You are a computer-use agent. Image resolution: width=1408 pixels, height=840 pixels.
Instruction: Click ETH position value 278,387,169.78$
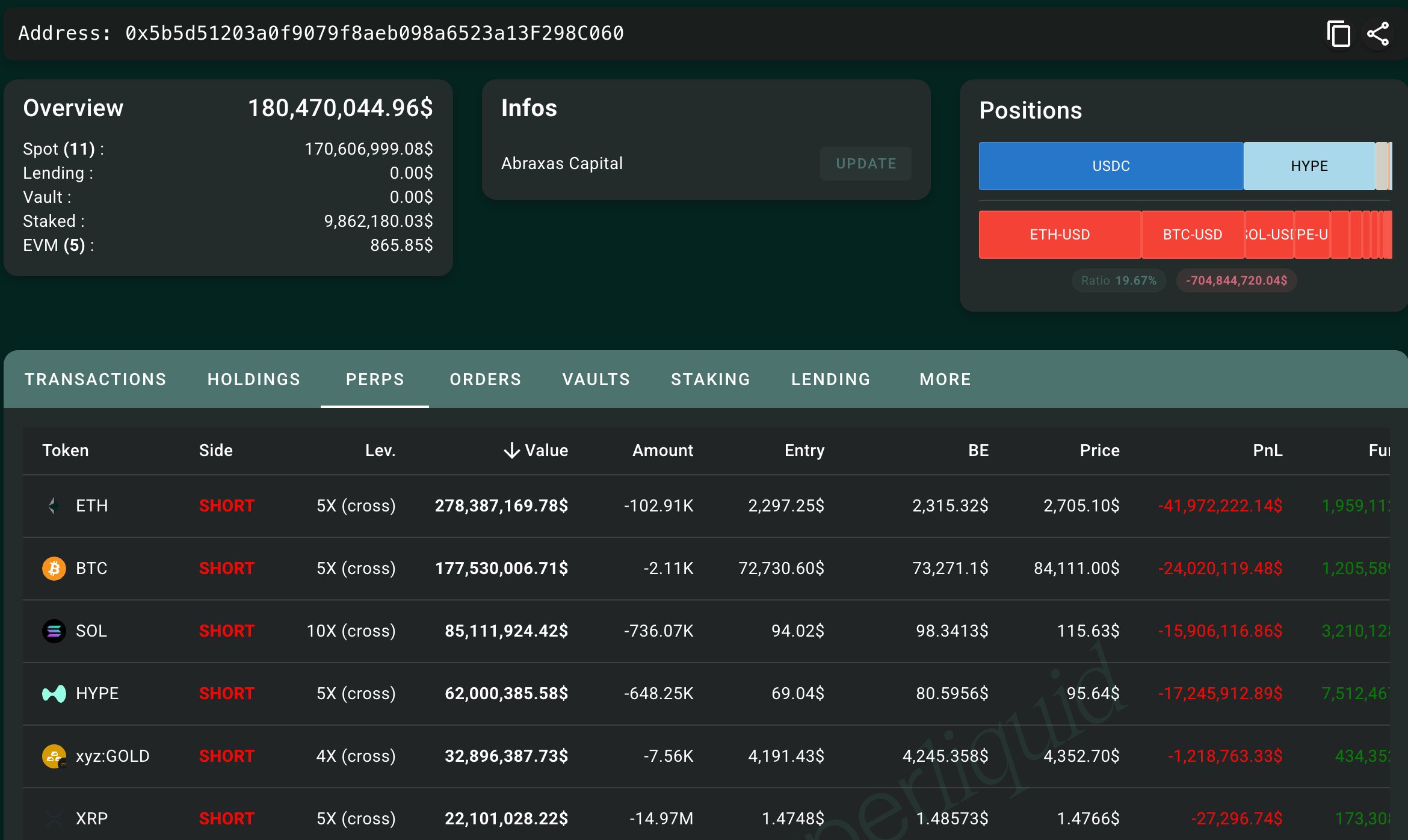point(501,506)
